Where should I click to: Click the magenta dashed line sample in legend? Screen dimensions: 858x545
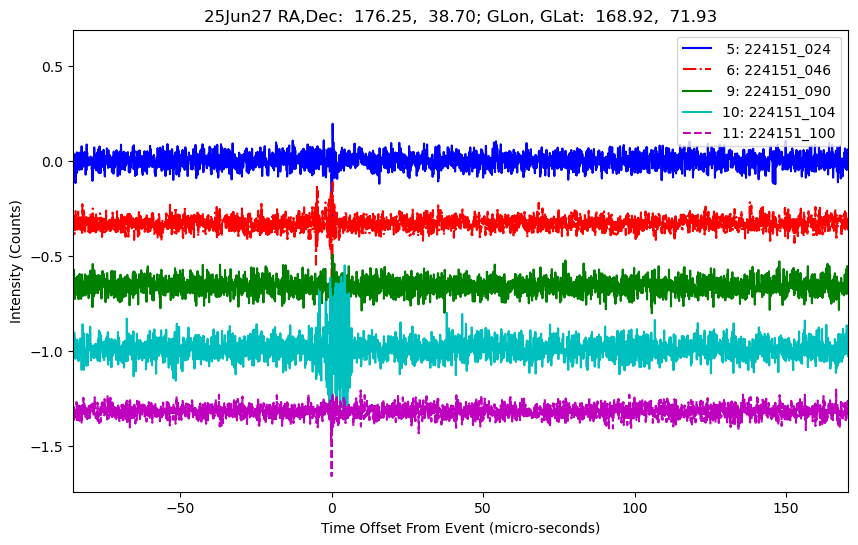[697, 132]
